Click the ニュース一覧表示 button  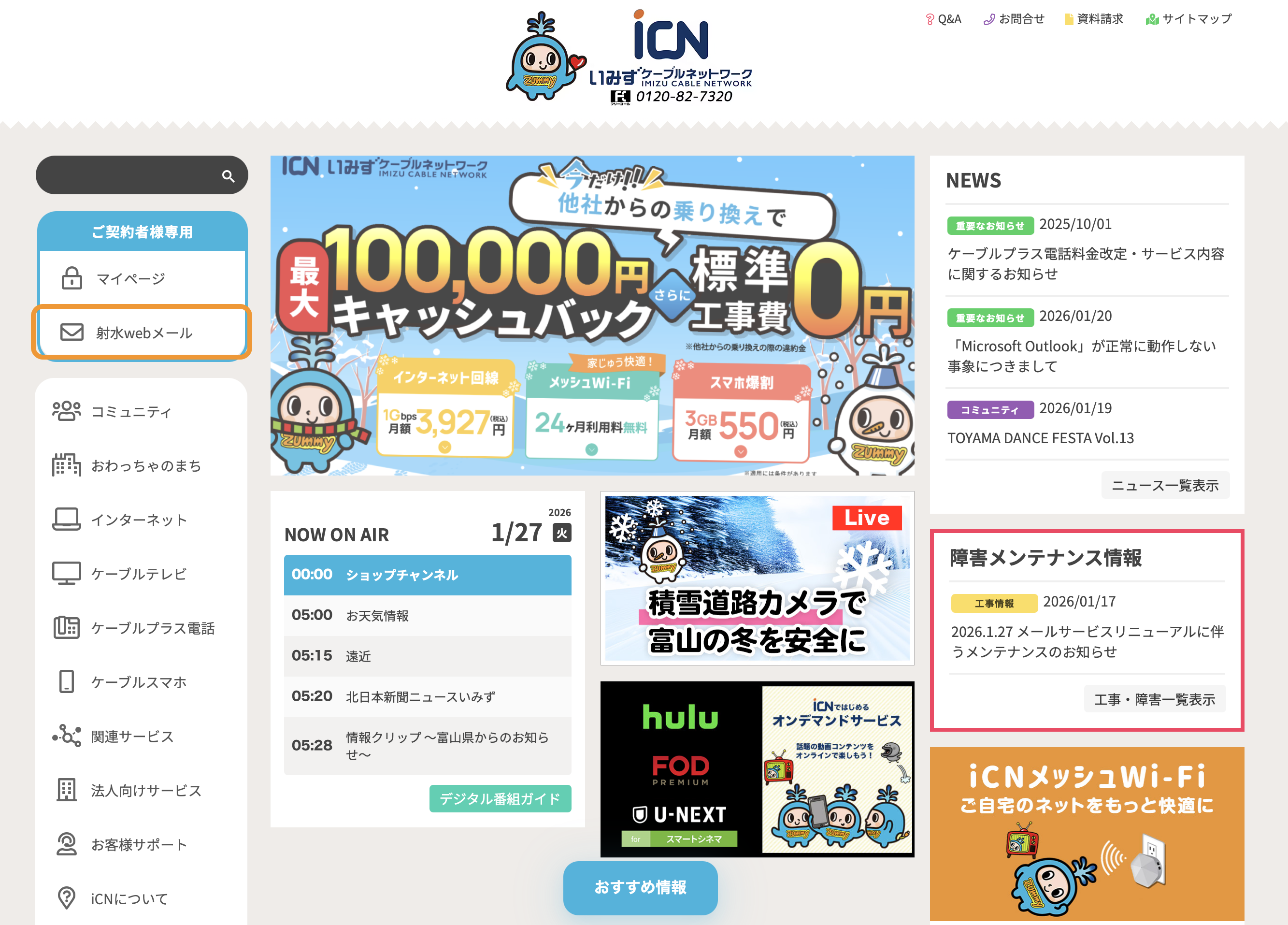point(1165,485)
